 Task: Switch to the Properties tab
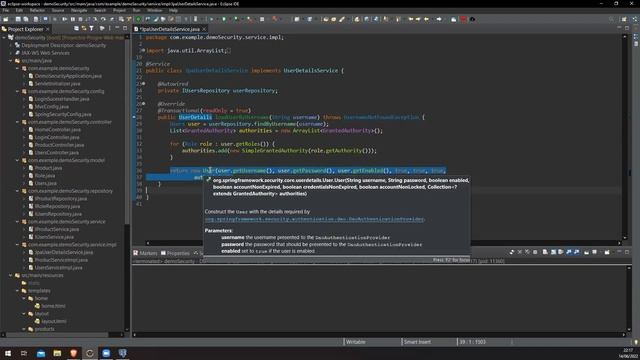175,253
